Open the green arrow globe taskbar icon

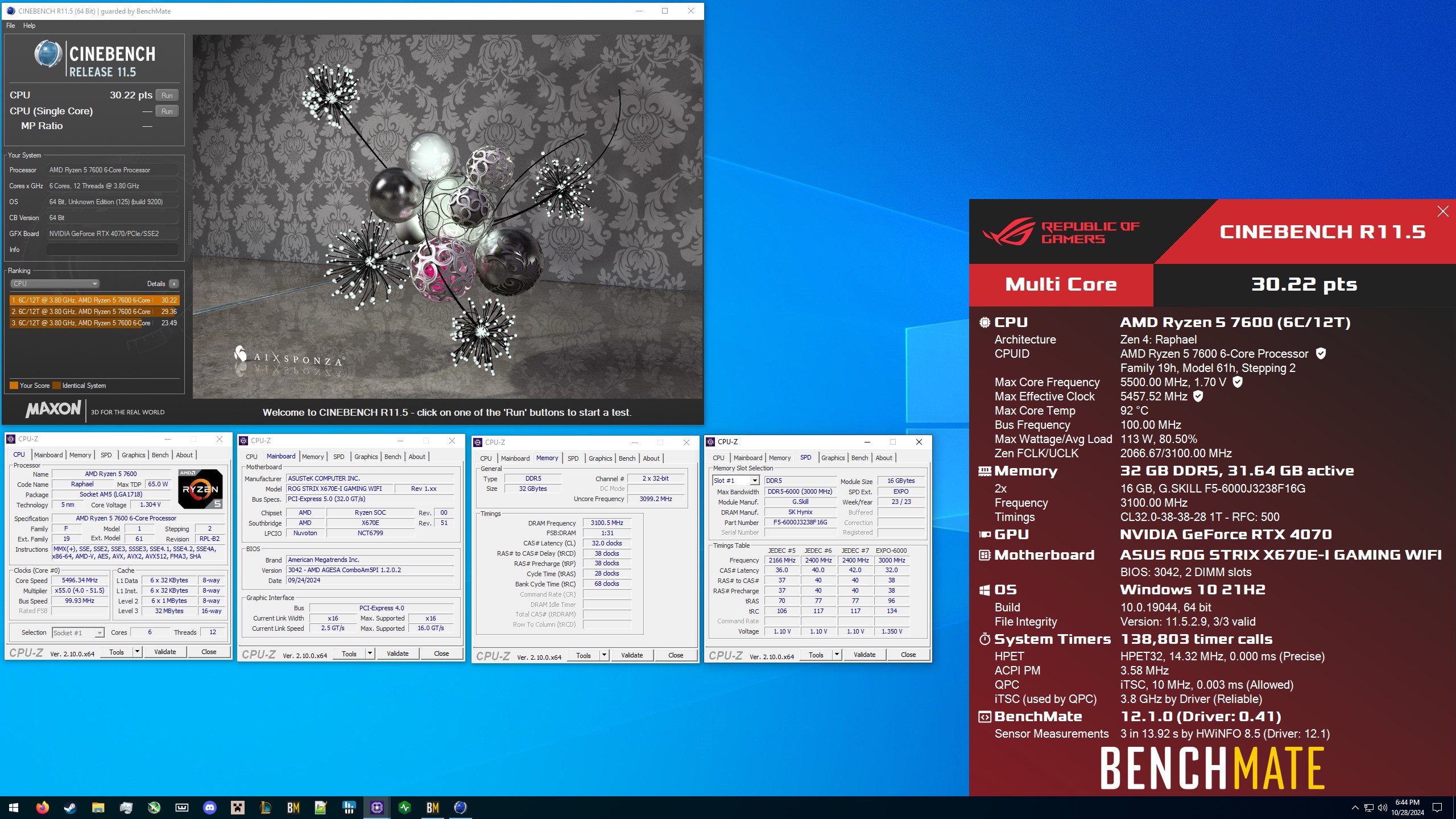[x=154, y=807]
